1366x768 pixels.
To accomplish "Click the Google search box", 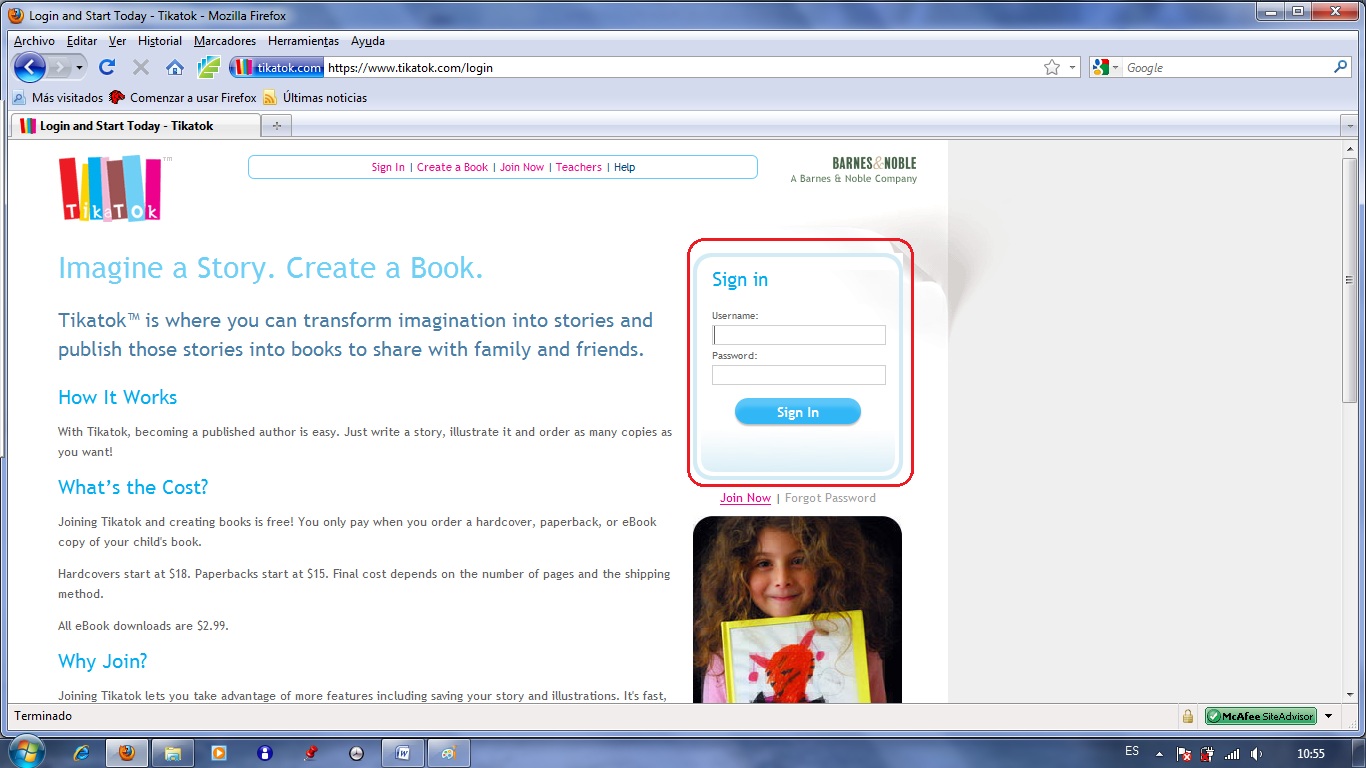I will tap(1228, 67).
